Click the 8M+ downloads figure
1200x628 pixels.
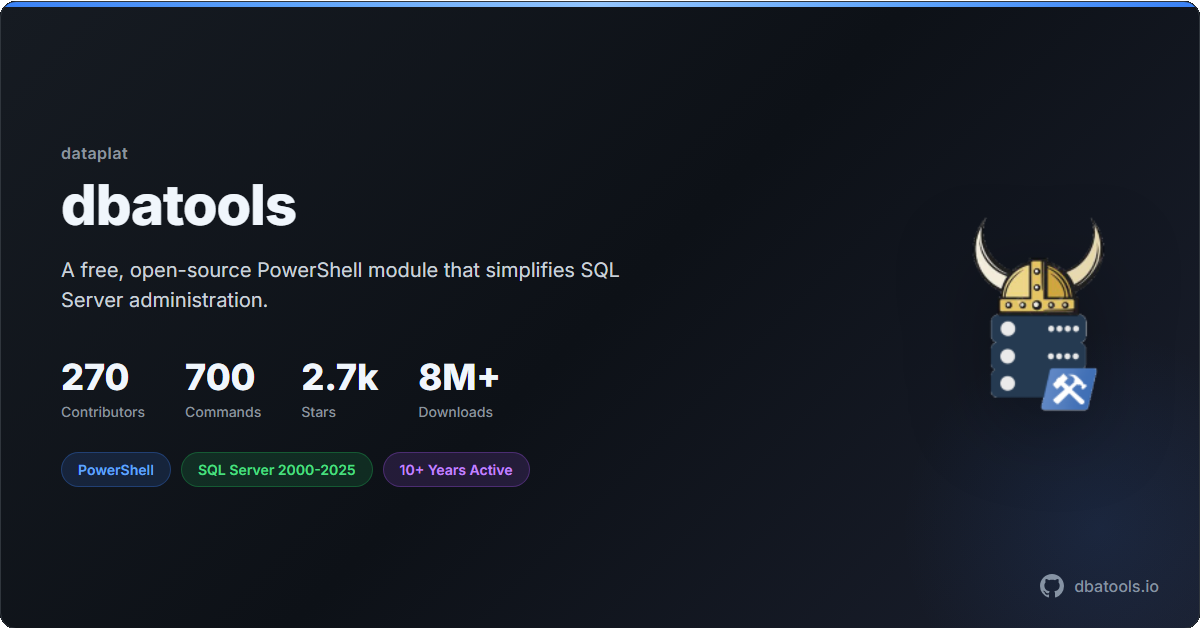click(458, 377)
